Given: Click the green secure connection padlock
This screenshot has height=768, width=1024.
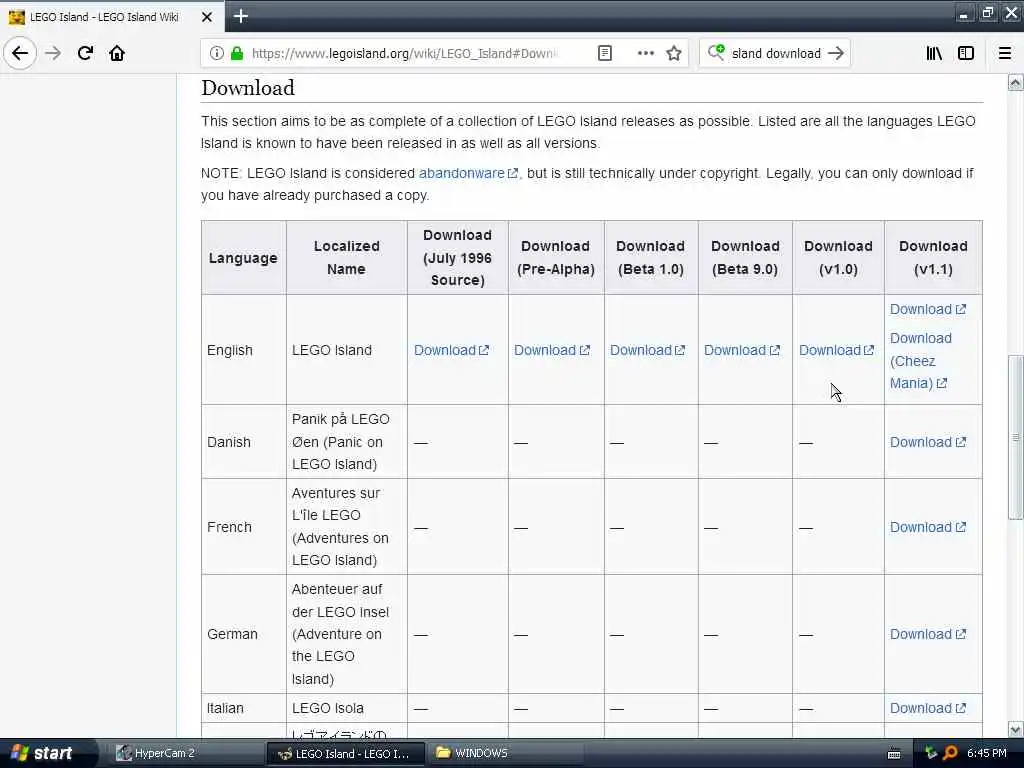Looking at the screenshot, I should [237, 54].
